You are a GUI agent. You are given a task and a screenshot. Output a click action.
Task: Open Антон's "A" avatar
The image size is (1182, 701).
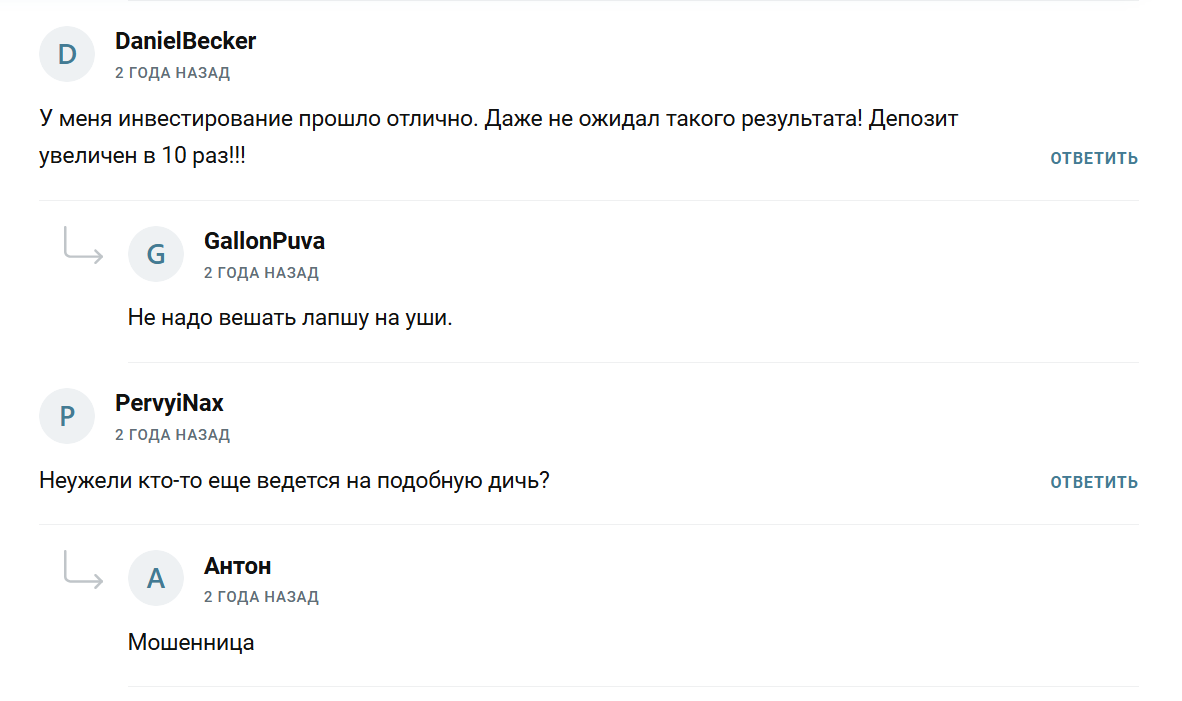coord(156,578)
